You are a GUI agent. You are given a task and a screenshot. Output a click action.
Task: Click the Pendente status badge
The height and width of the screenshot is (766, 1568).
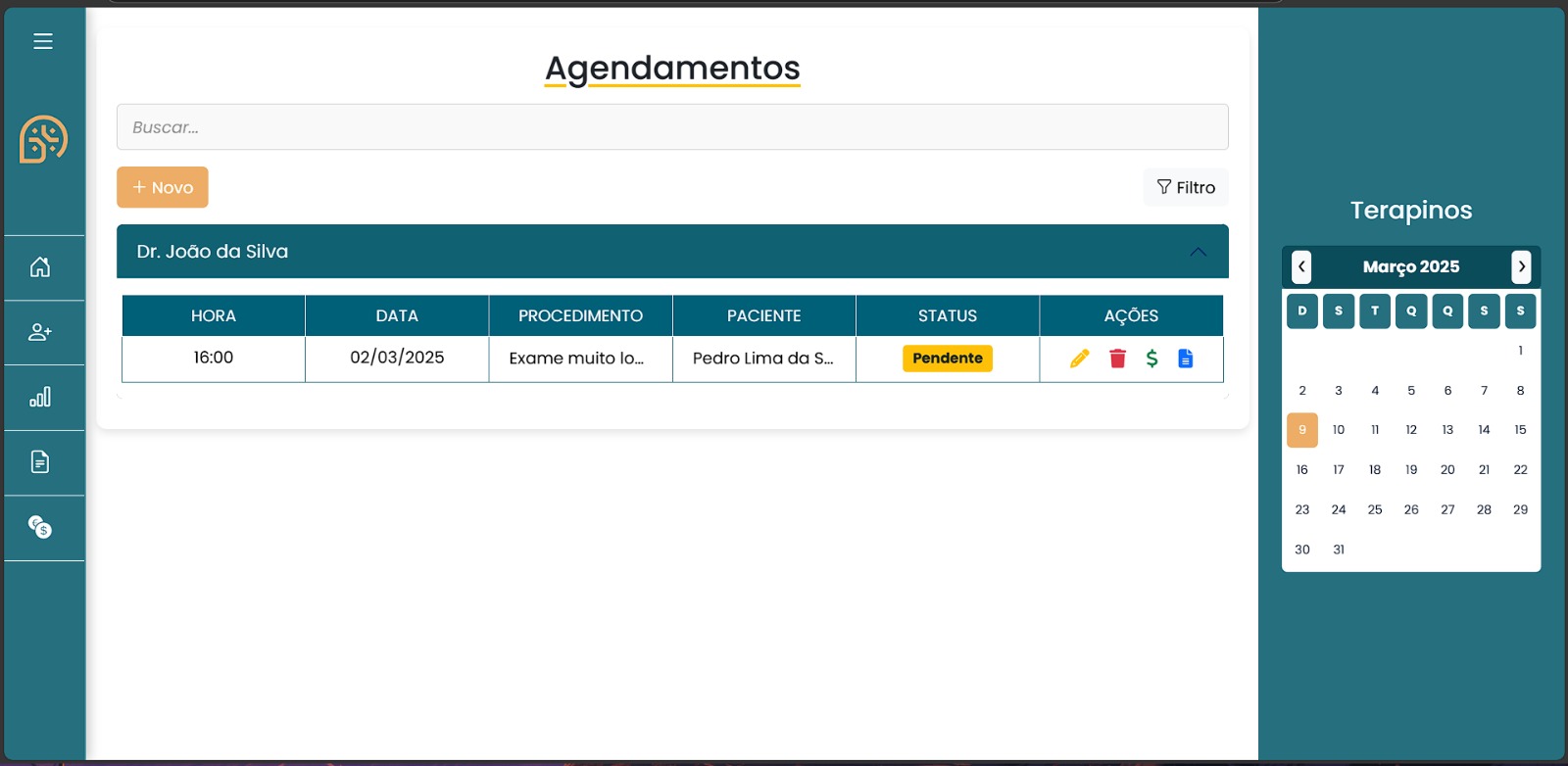tap(948, 359)
